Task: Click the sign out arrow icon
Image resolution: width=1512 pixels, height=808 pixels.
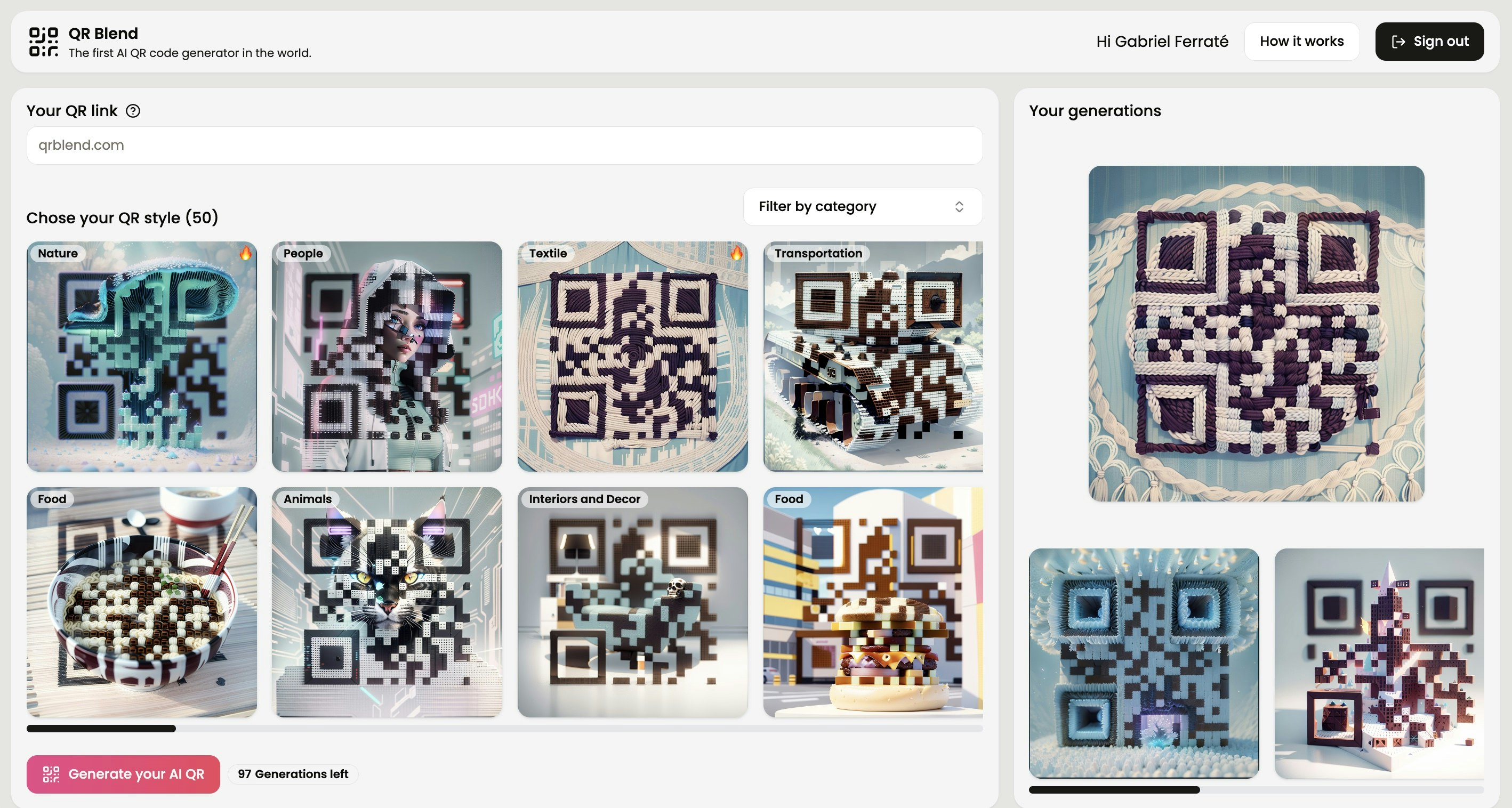Action: click(1400, 41)
